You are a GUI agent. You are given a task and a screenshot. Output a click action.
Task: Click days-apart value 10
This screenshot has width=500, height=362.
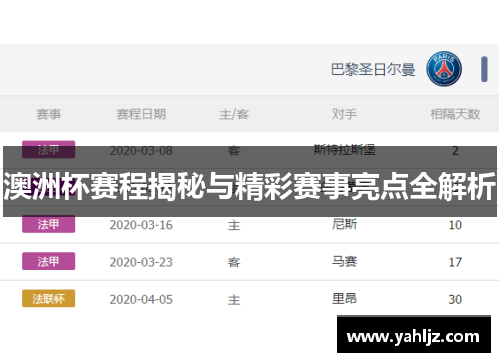(x=455, y=225)
